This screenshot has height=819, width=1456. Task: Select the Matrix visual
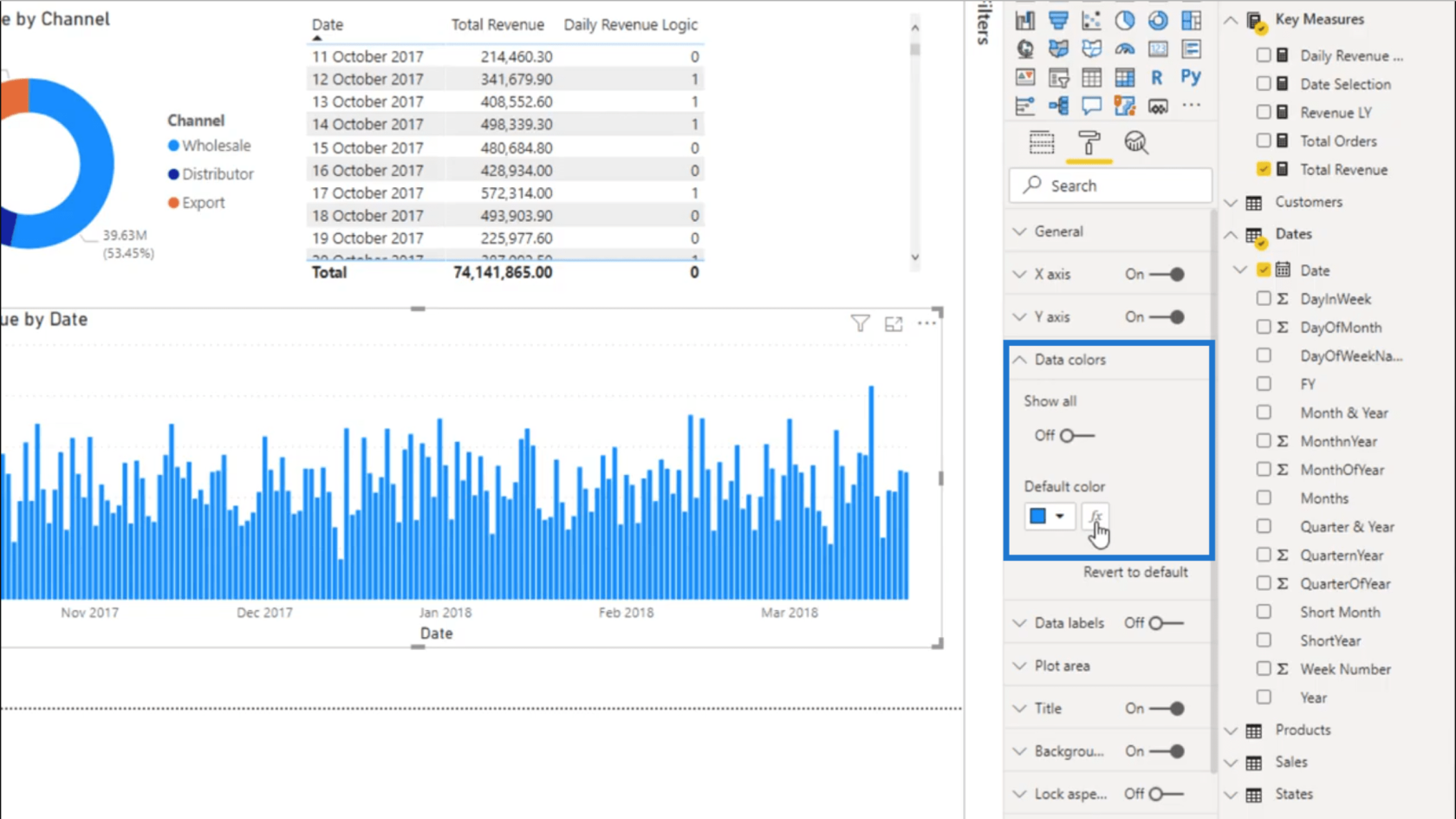pos(1124,77)
